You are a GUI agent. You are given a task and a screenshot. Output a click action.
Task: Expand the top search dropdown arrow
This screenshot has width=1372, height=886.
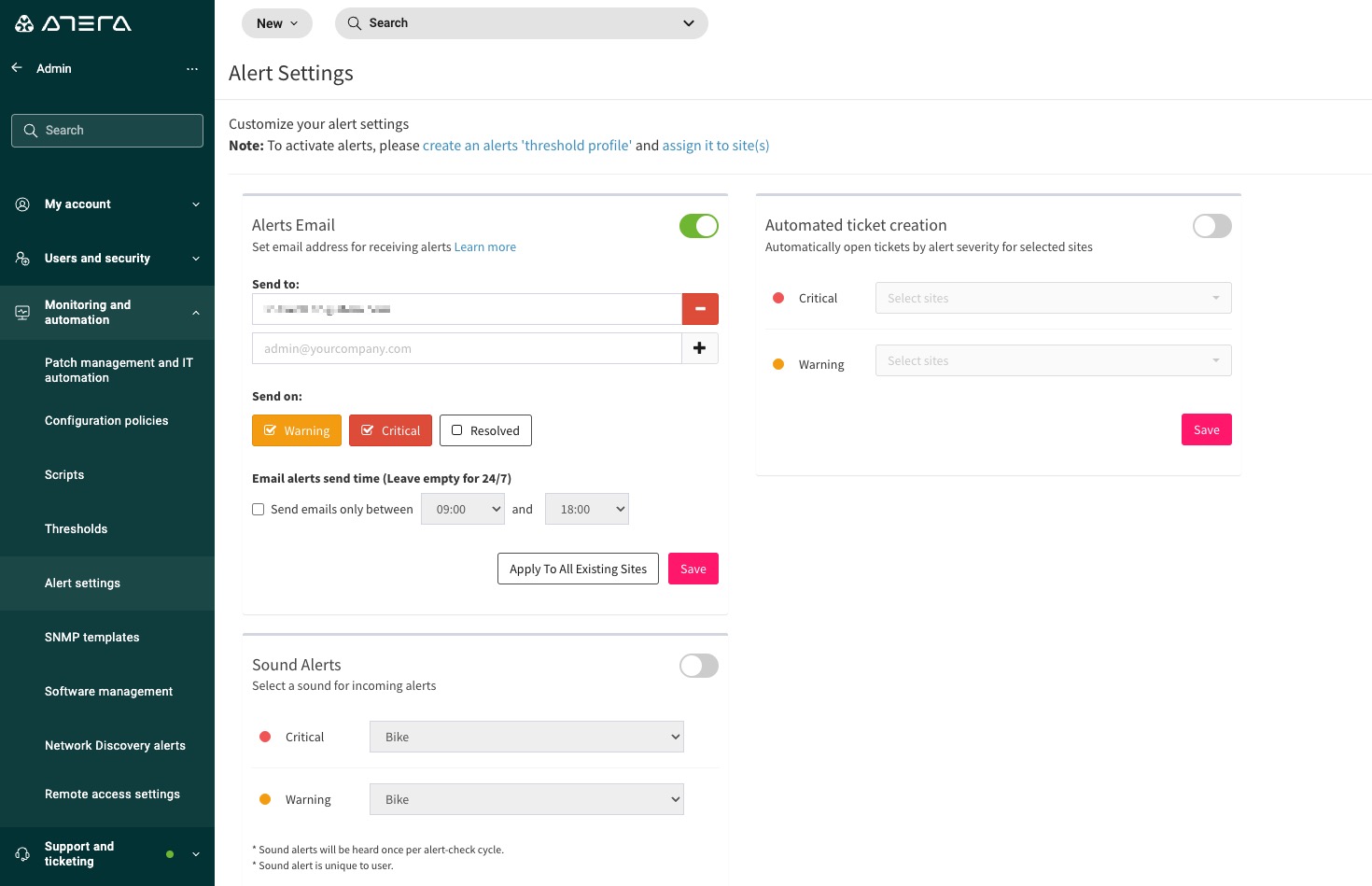tap(689, 23)
